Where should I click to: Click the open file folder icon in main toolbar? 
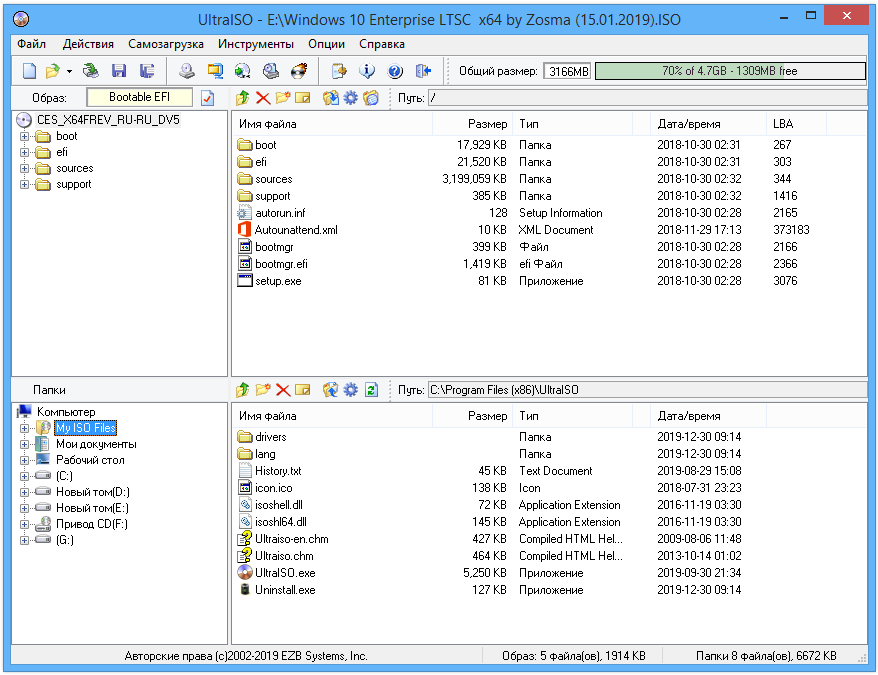[53, 71]
